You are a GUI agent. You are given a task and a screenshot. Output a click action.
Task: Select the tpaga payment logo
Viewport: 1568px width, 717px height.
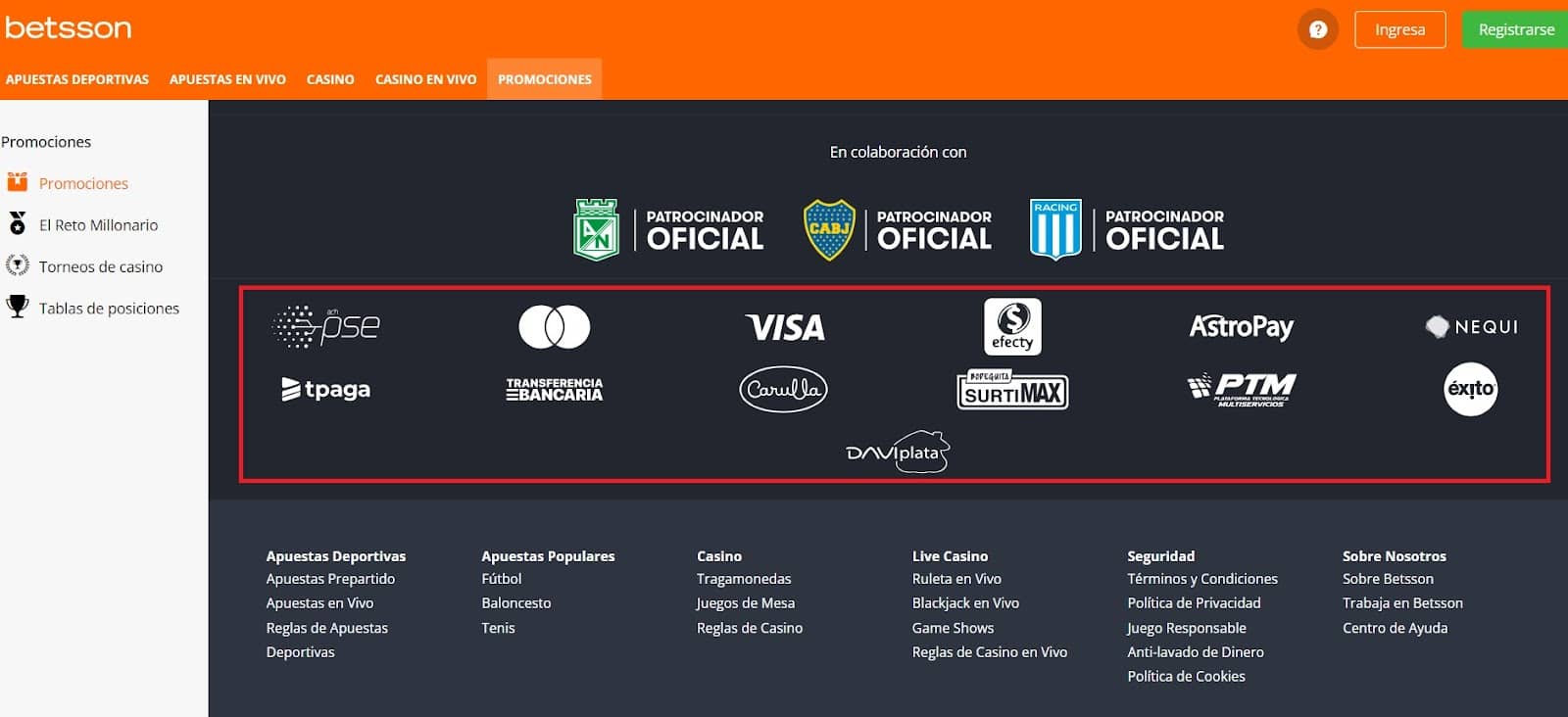pyautogui.click(x=325, y=389)
